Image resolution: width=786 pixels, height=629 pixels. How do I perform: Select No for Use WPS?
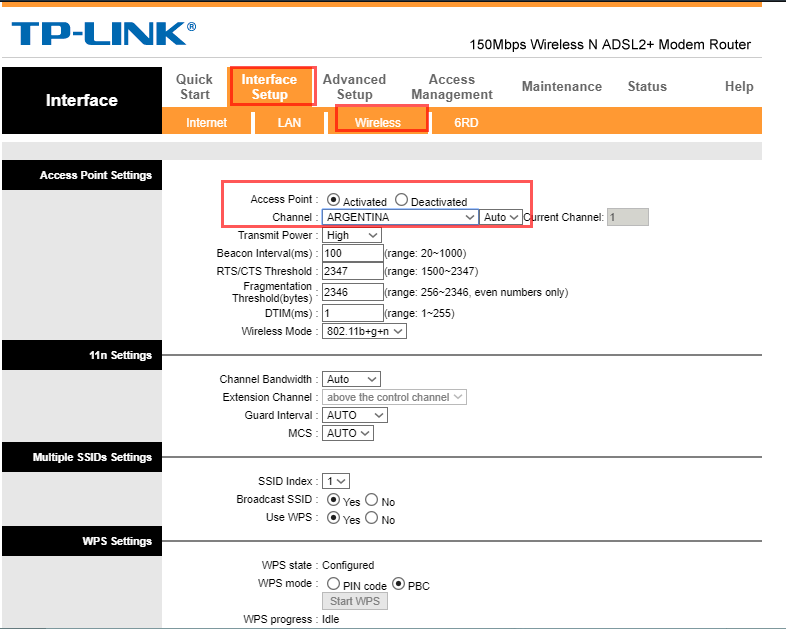[371, 518]
